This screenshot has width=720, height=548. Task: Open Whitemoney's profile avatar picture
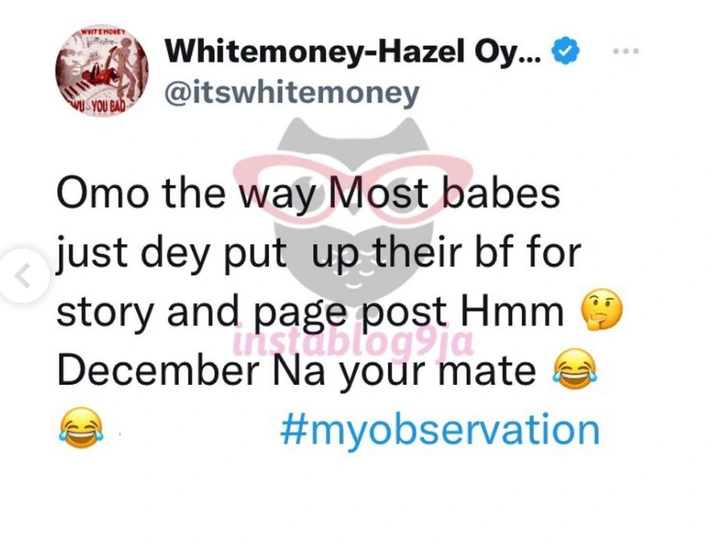point(102,71)
